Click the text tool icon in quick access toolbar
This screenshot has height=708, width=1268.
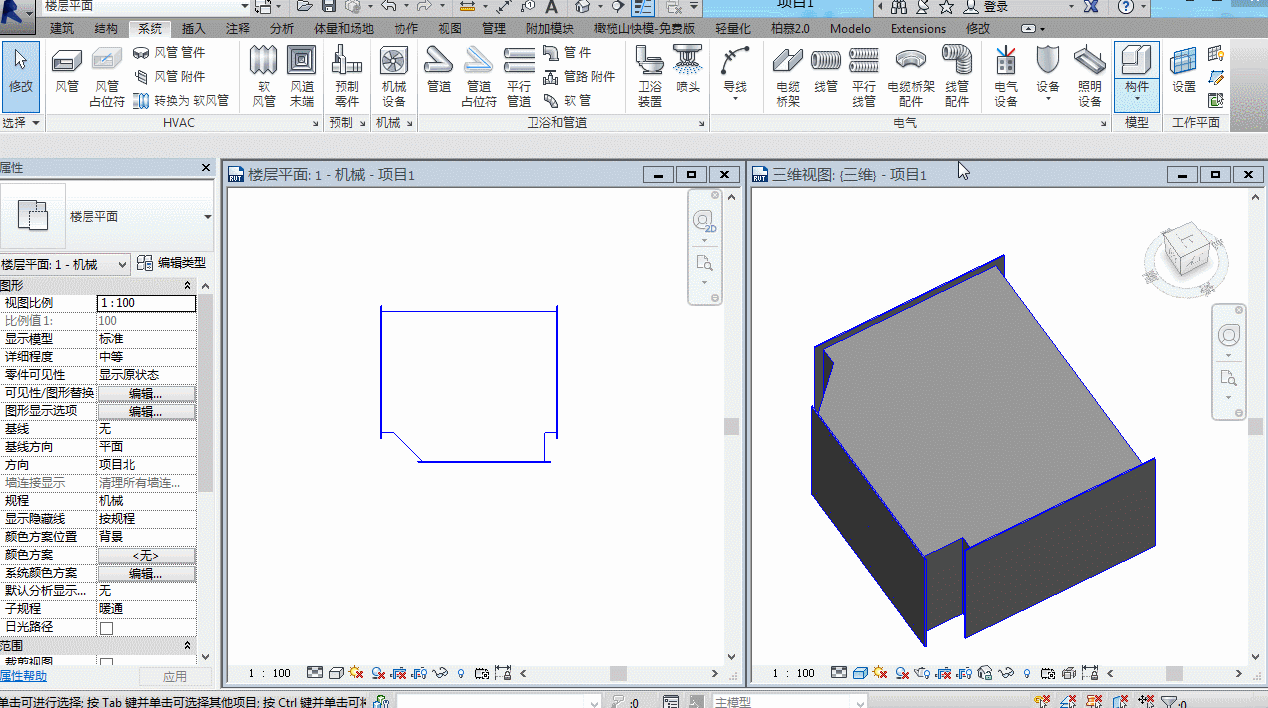[x=551, y=7]
